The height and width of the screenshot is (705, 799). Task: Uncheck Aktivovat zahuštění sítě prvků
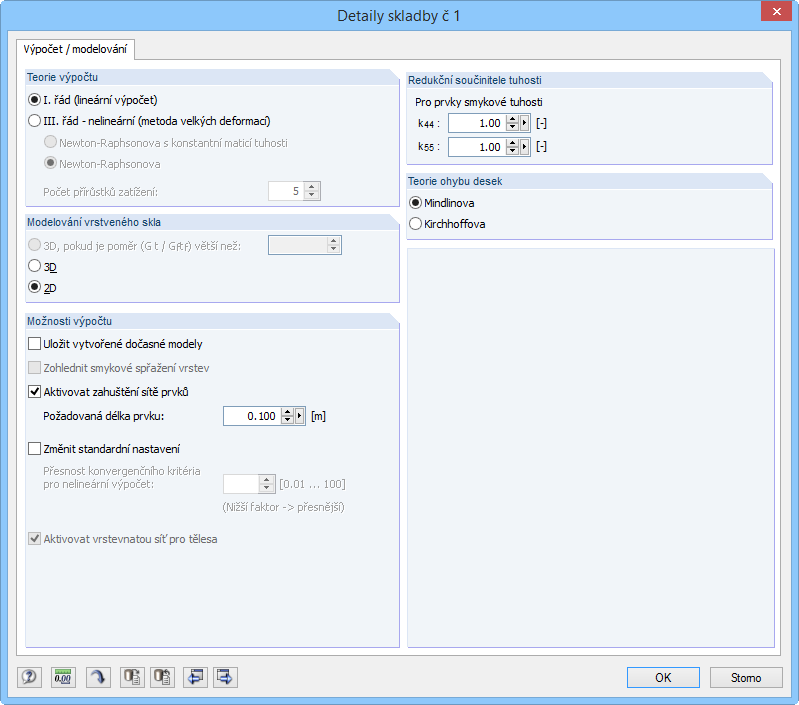pyautogui.click(x=34, y=392)
